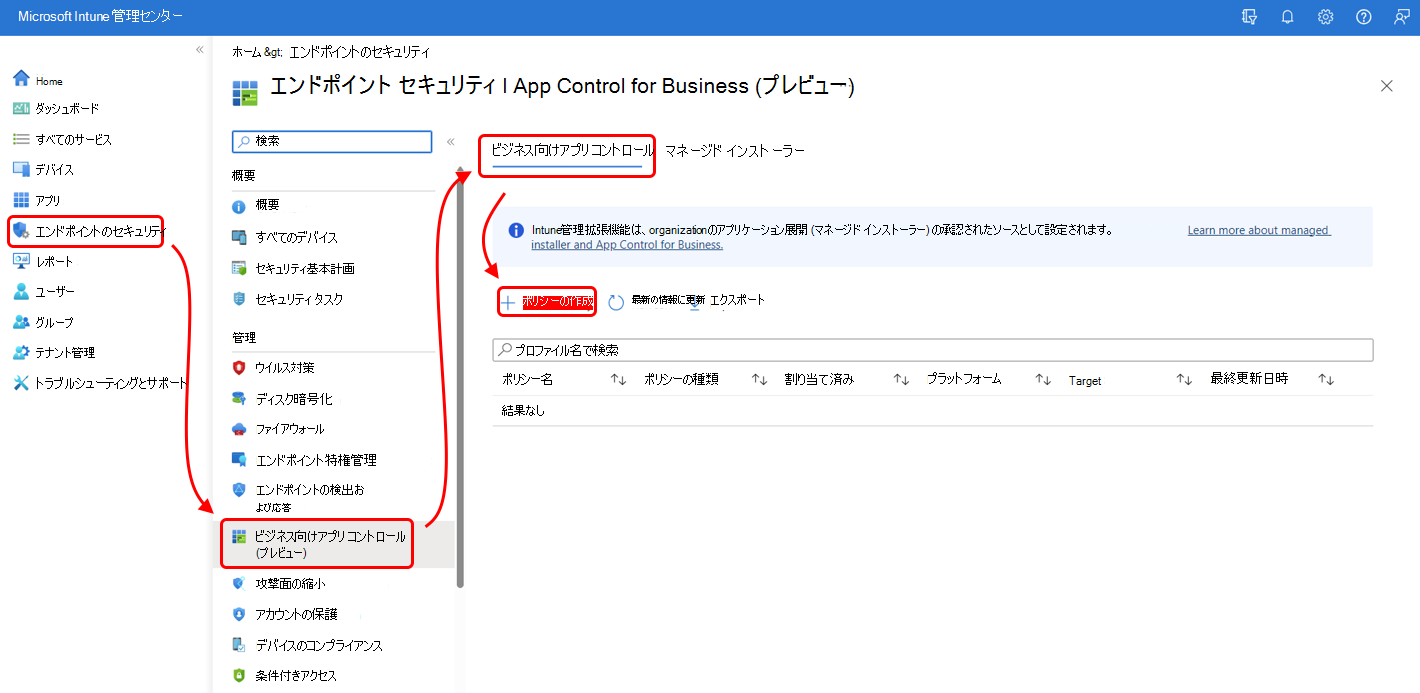Click the レポート icon in the sidebar

(21, 261)
